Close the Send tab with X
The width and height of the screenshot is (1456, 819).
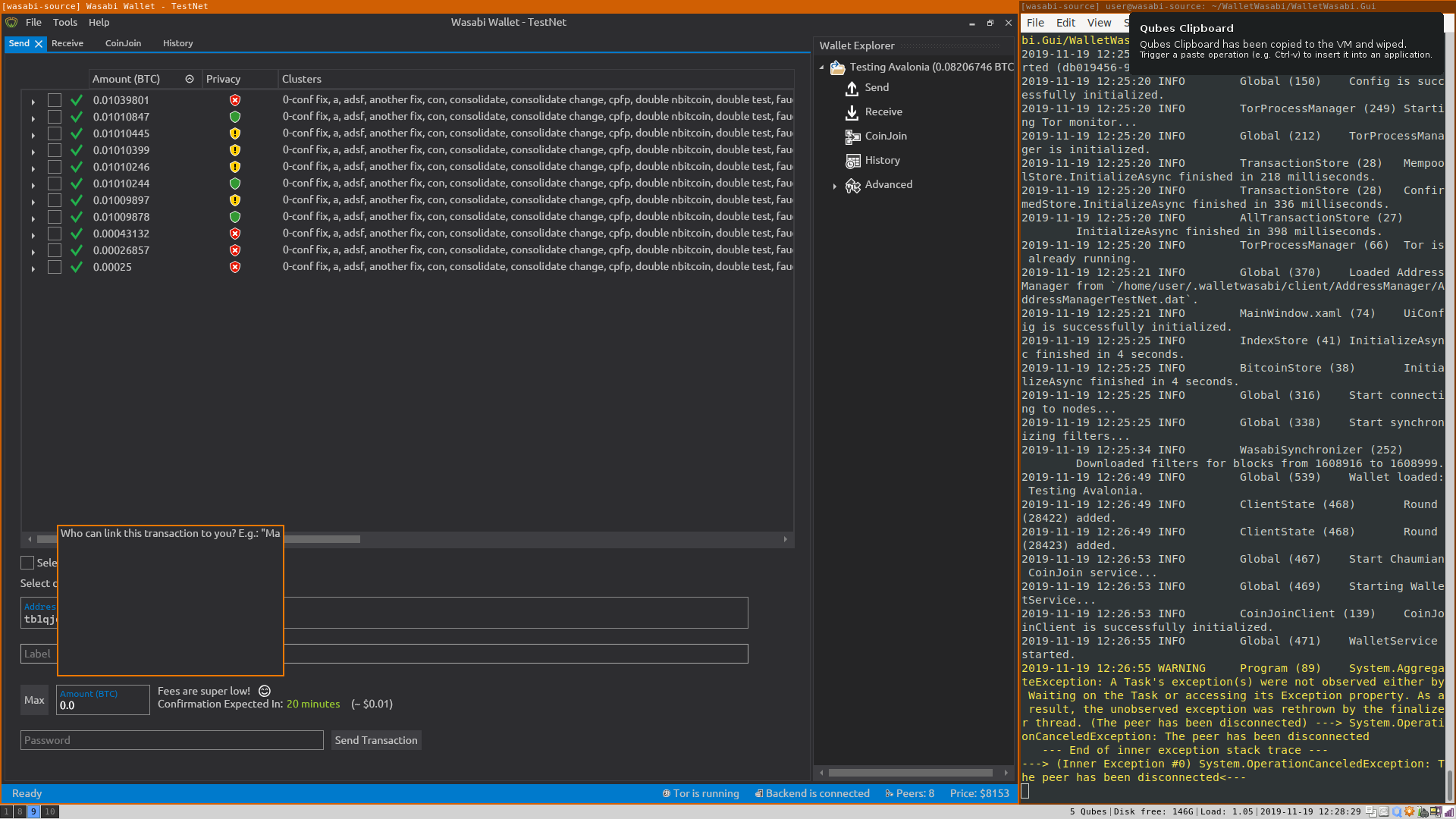point(39,44)
